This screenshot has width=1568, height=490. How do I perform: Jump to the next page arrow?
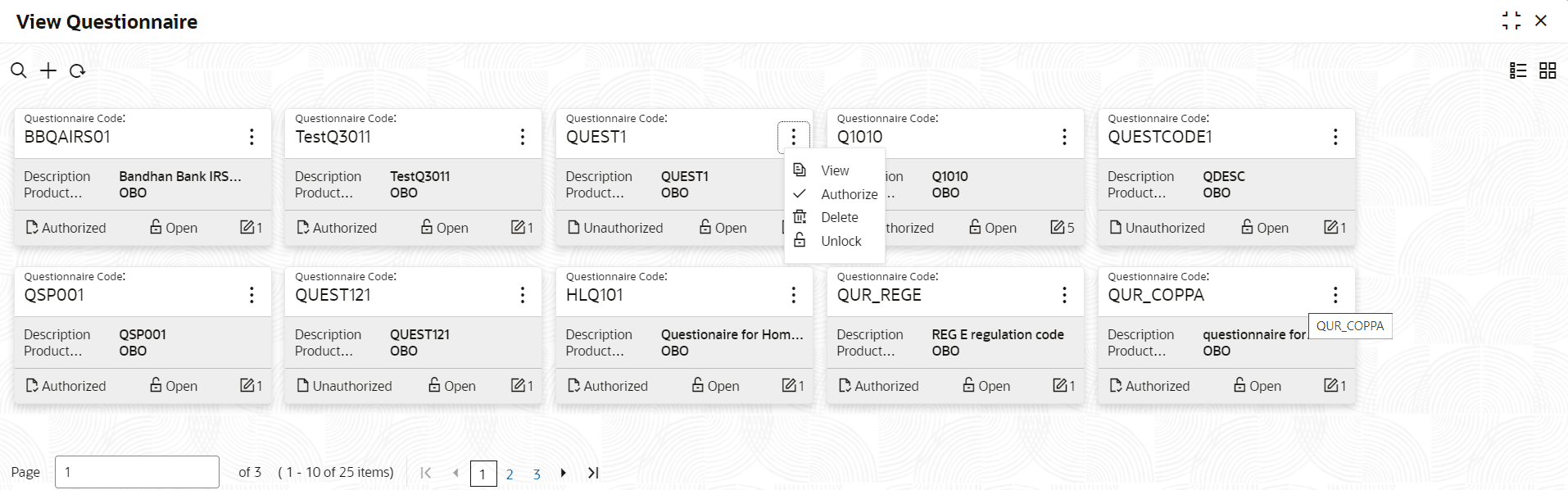click(564, 473)
